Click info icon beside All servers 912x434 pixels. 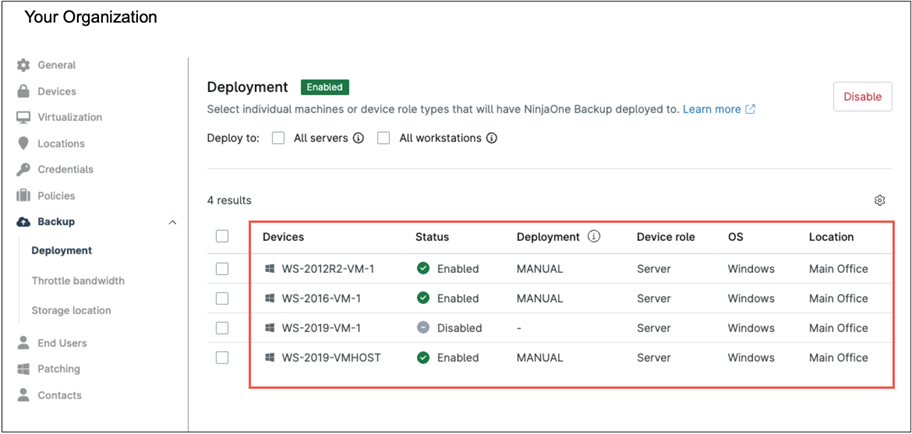coord(357,138)
